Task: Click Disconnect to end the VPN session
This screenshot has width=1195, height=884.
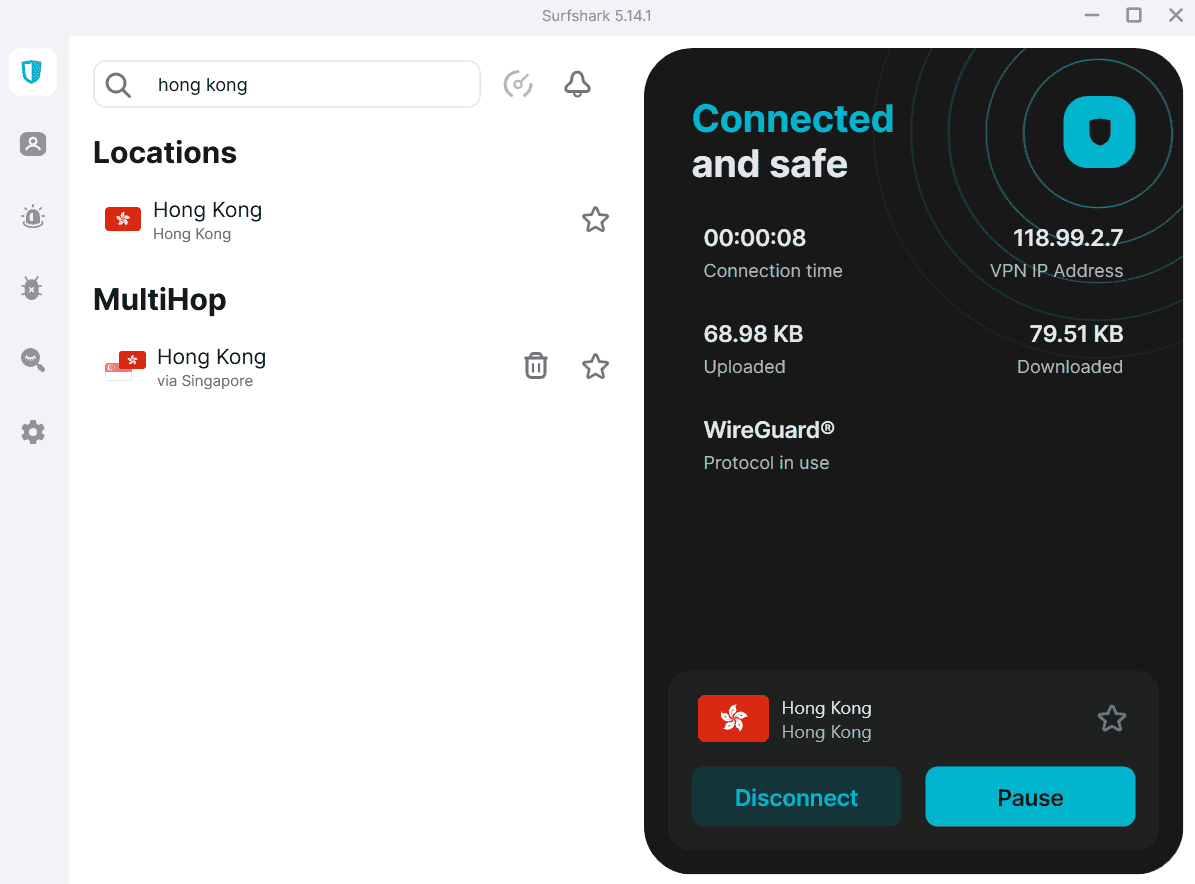Action: point(796,796)
